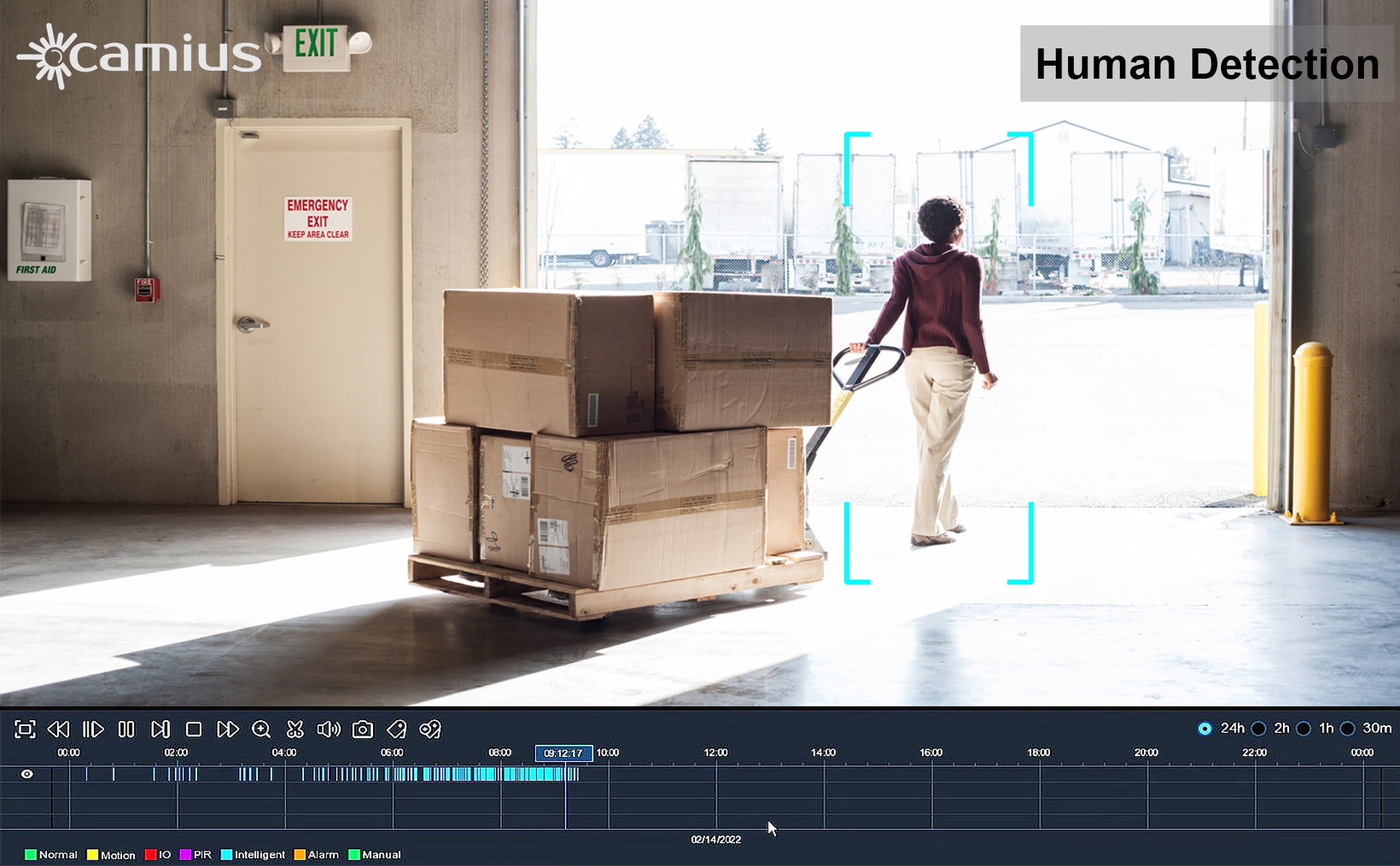Toggle the audio speaker icon
Screen dimensions: 1400x866
click(328, 730)
